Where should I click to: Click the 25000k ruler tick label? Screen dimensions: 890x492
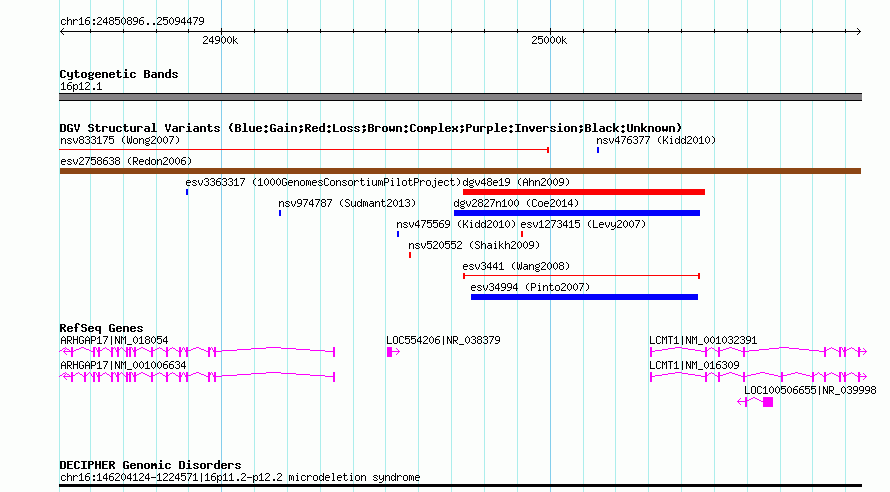[549, 40]
